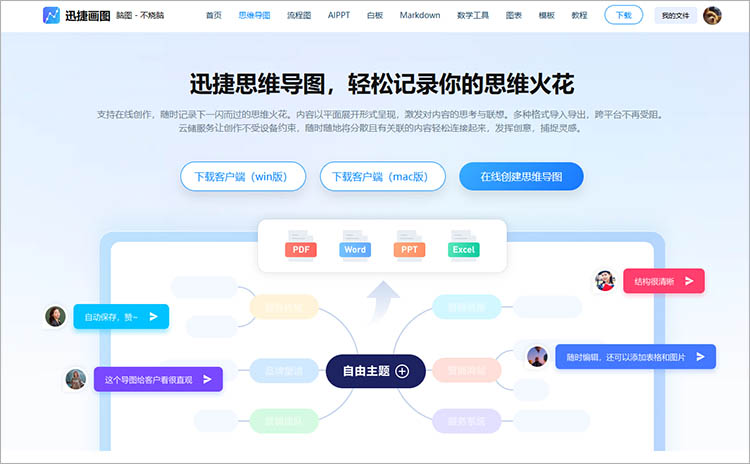Open the 白板 nav item
Image resolution: width=750 pixels, height=464 pixels.
pyautogui.click(x=375, y=15)
